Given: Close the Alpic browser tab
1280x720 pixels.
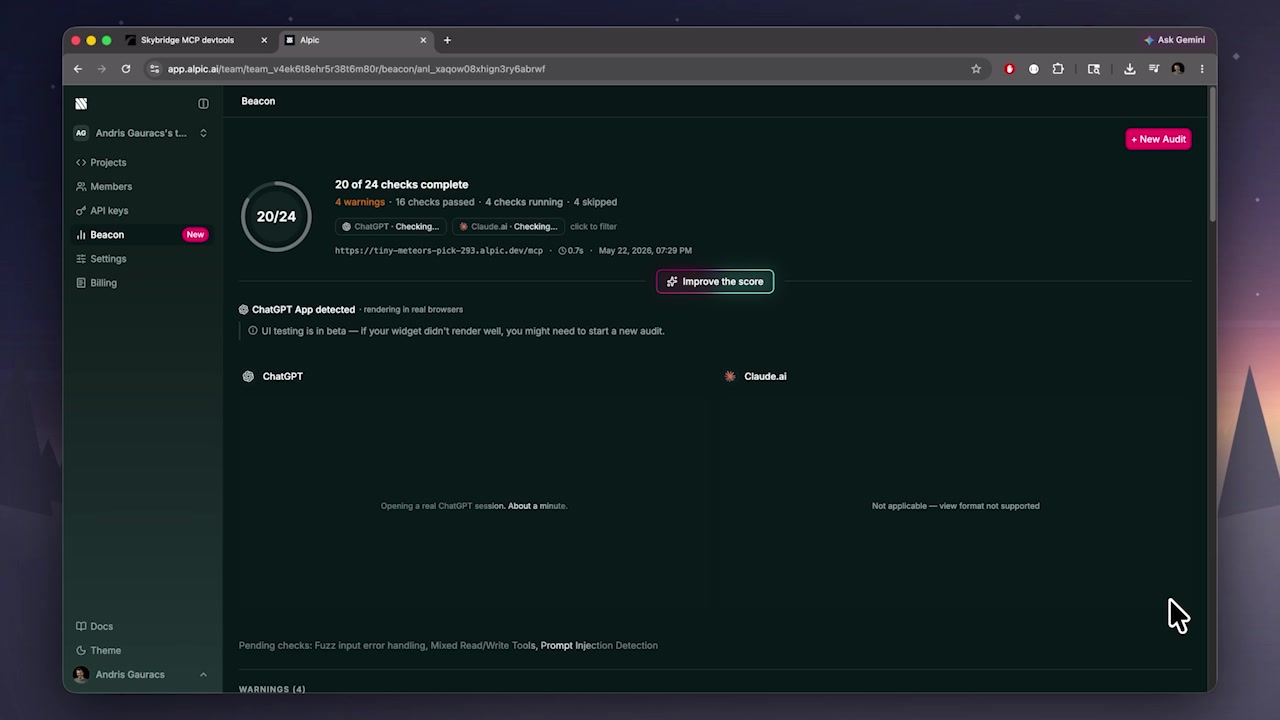Looking at the screenshot, I should pos(423,40).
